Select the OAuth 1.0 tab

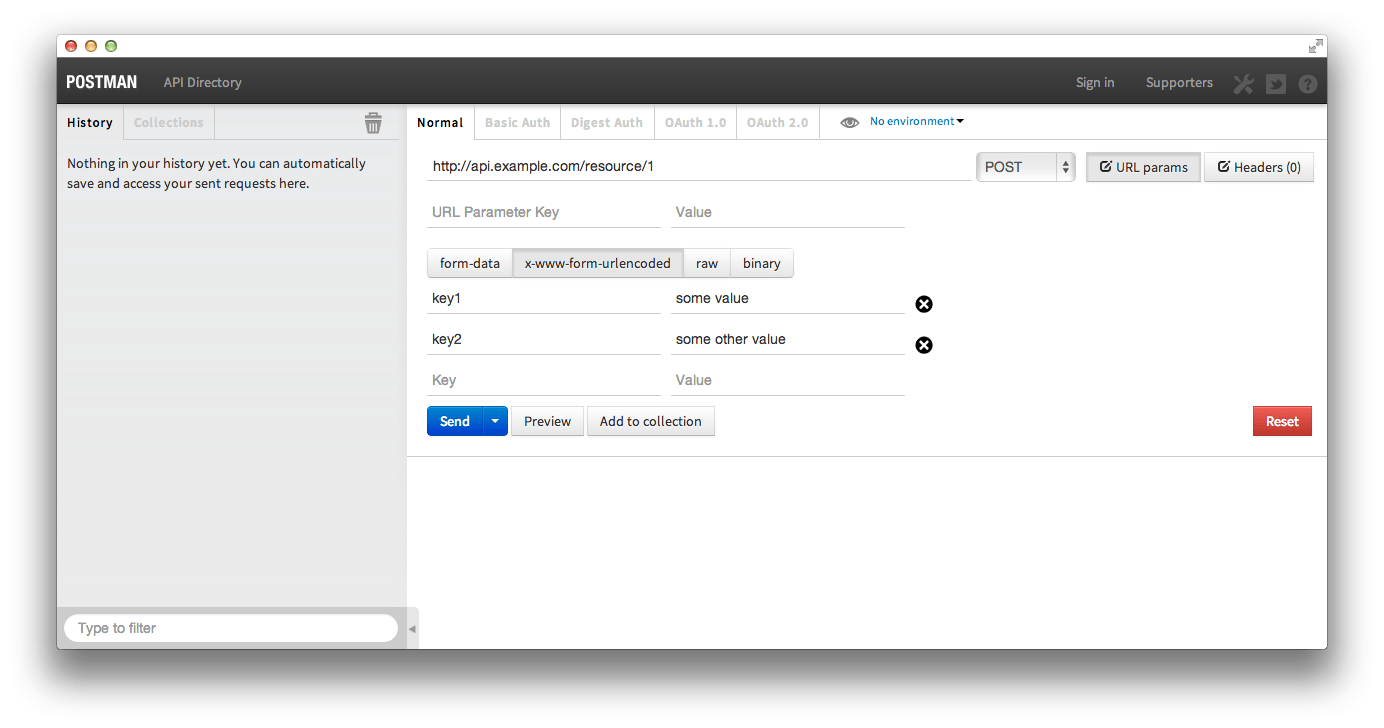click(695, 123)
